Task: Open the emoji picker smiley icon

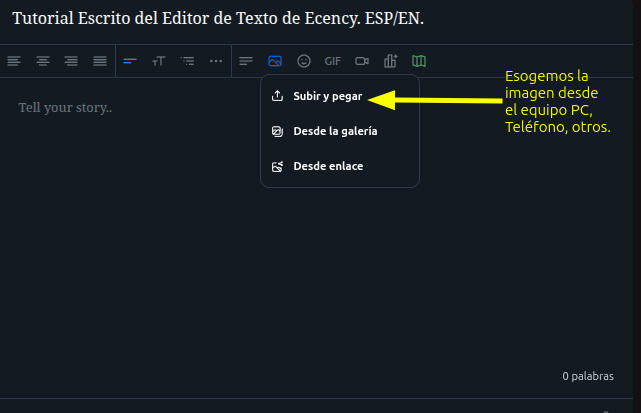Action: 304,61
